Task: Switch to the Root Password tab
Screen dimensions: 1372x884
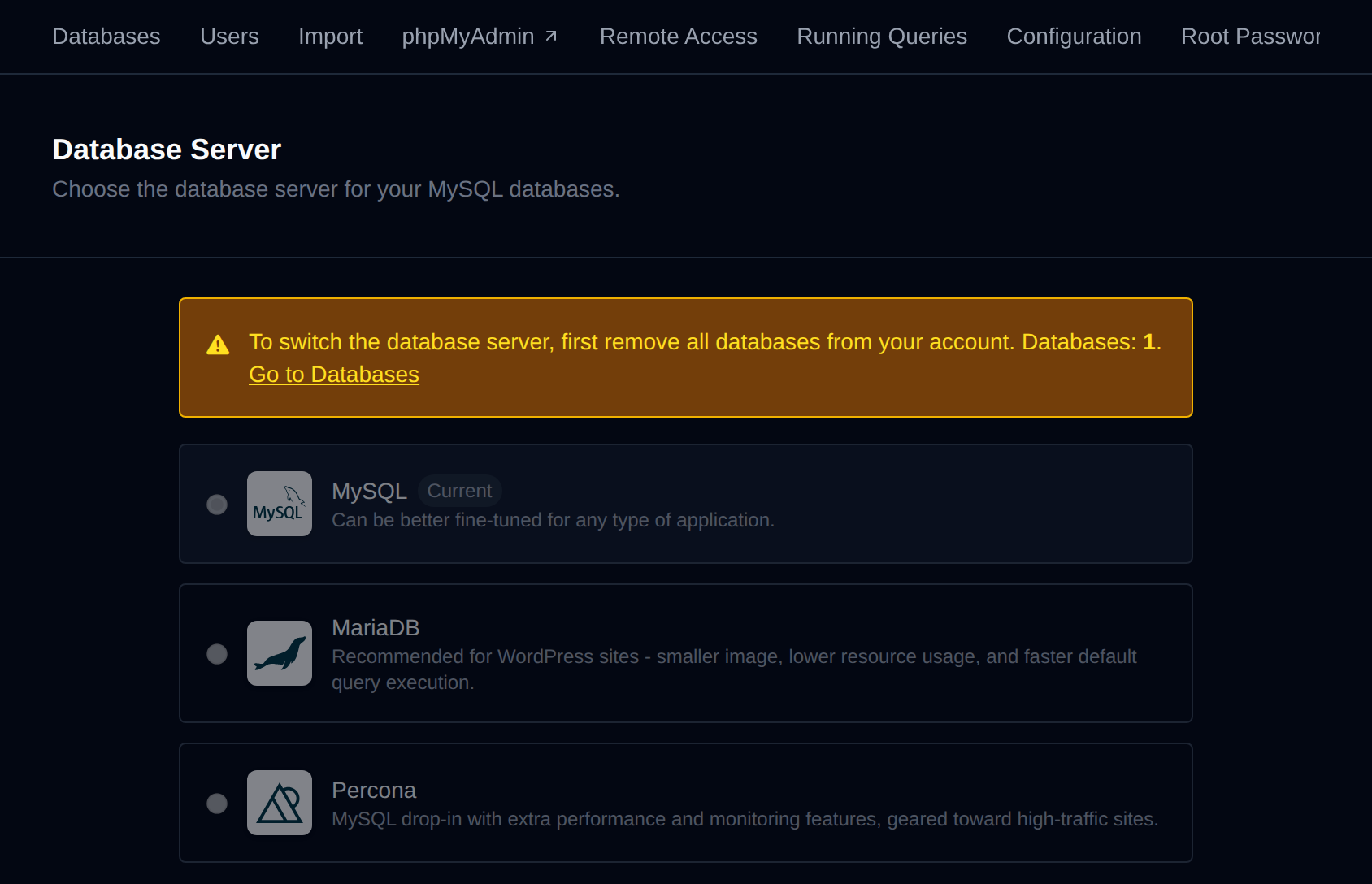Action: click(x=1250, y=37)
